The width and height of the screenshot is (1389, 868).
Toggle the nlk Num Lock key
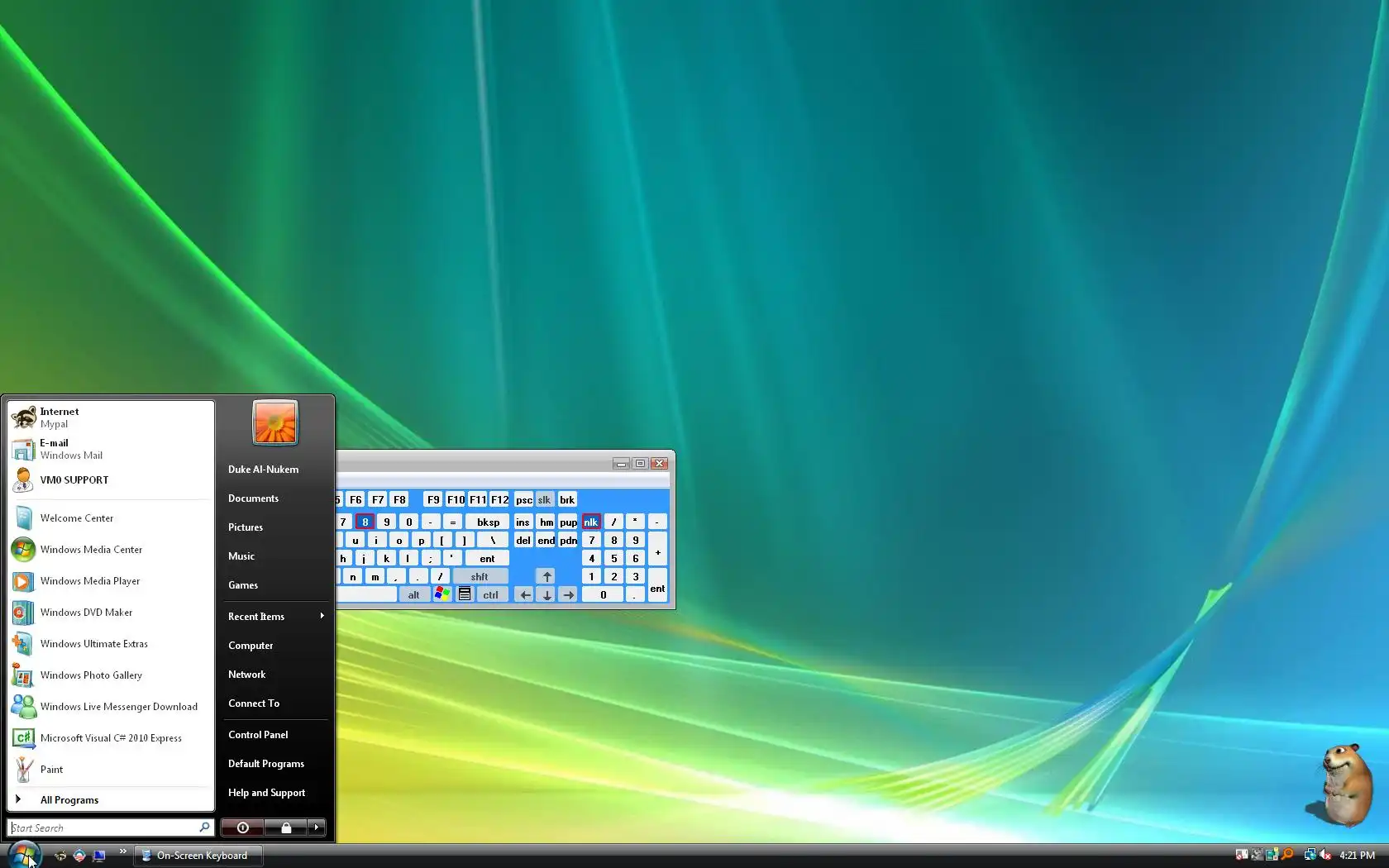coord(591,522)
